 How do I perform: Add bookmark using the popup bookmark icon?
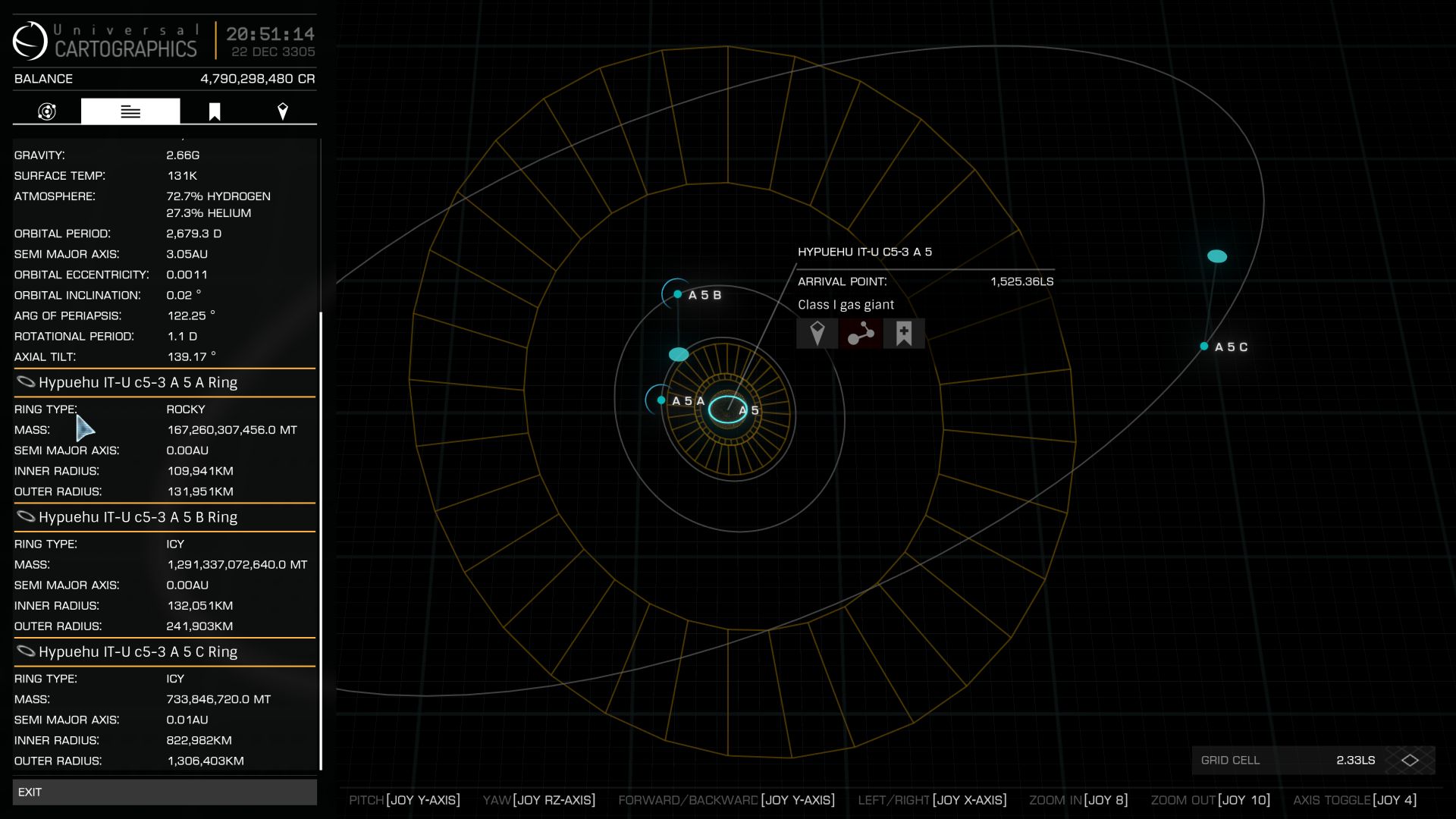pyautogui.click(x=904, y=334)
